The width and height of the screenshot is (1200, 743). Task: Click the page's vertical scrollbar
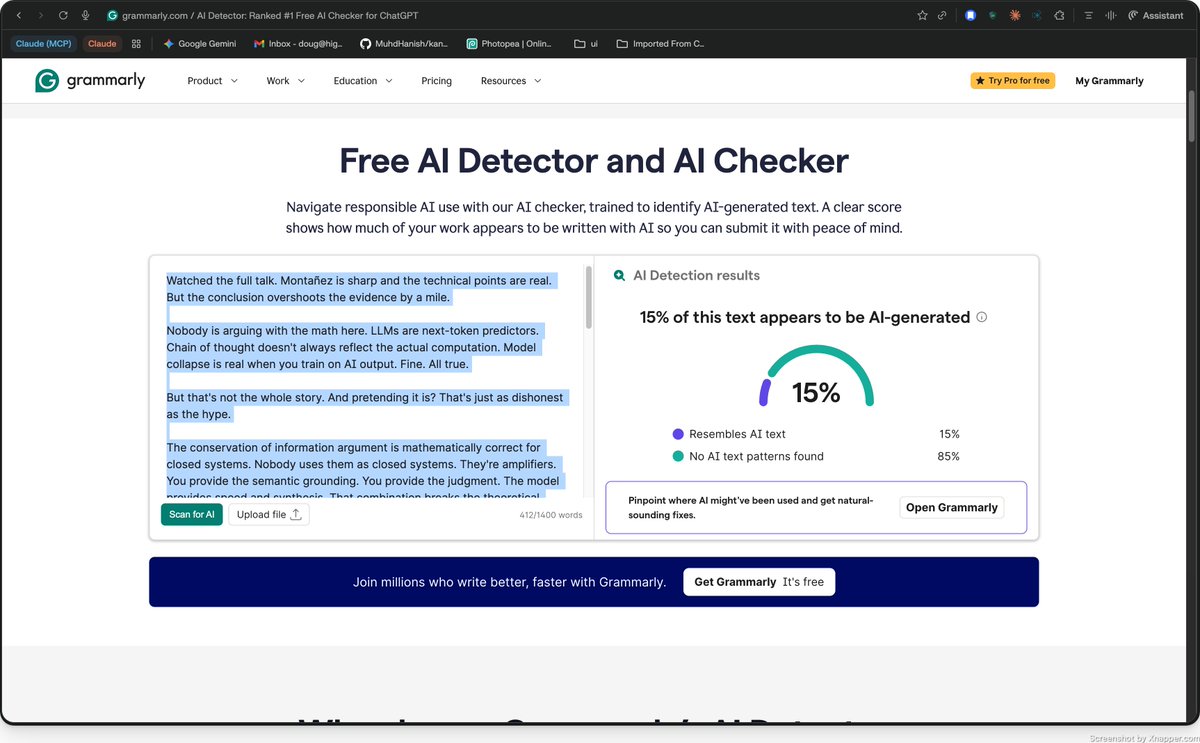tap(1191, 115)
